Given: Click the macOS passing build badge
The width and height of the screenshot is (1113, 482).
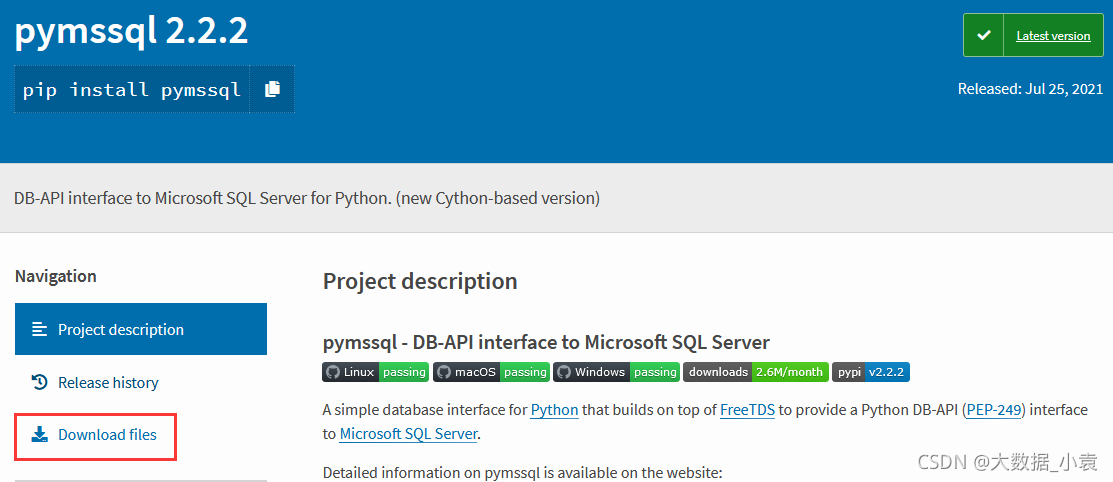Looking at the screenshot, I should 491,372.
